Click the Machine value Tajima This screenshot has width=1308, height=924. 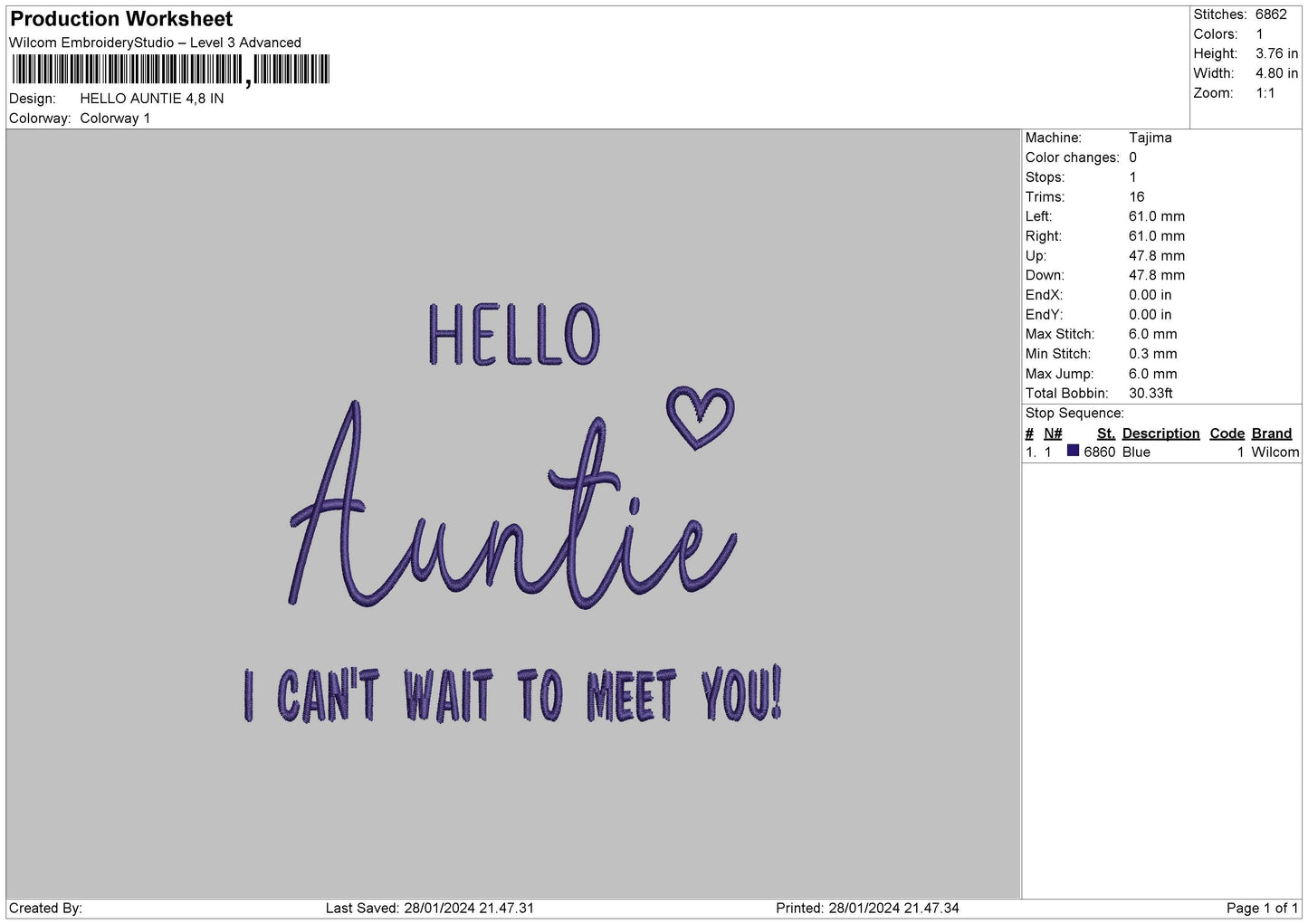tap(1150, 138)
